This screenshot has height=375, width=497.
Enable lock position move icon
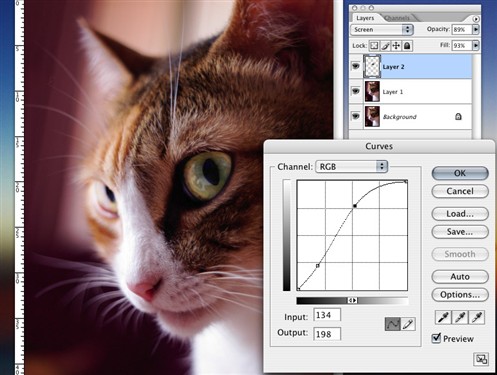pyautogui.click(x=396, y=46)
